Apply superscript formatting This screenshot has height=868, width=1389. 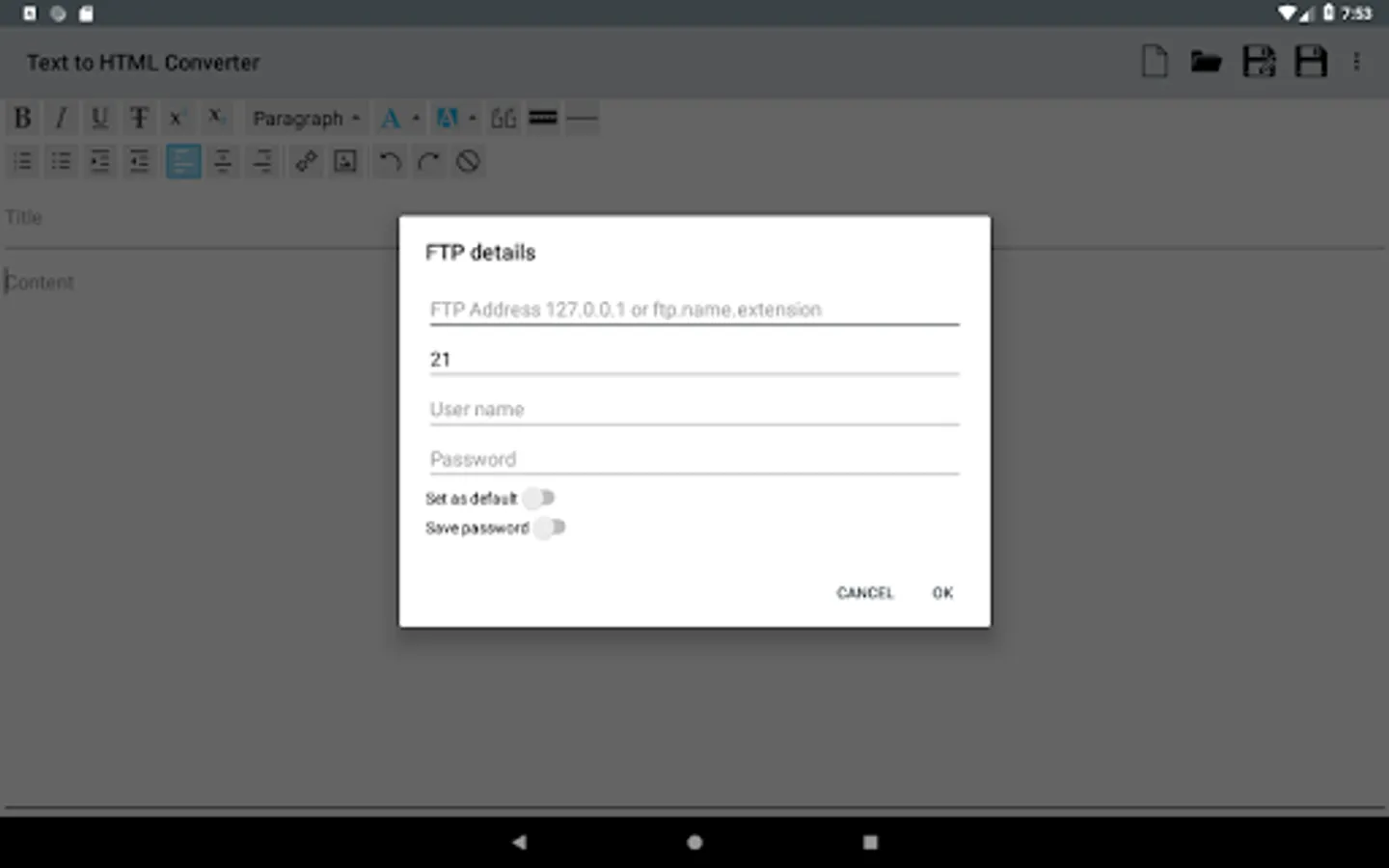[177, 119]
